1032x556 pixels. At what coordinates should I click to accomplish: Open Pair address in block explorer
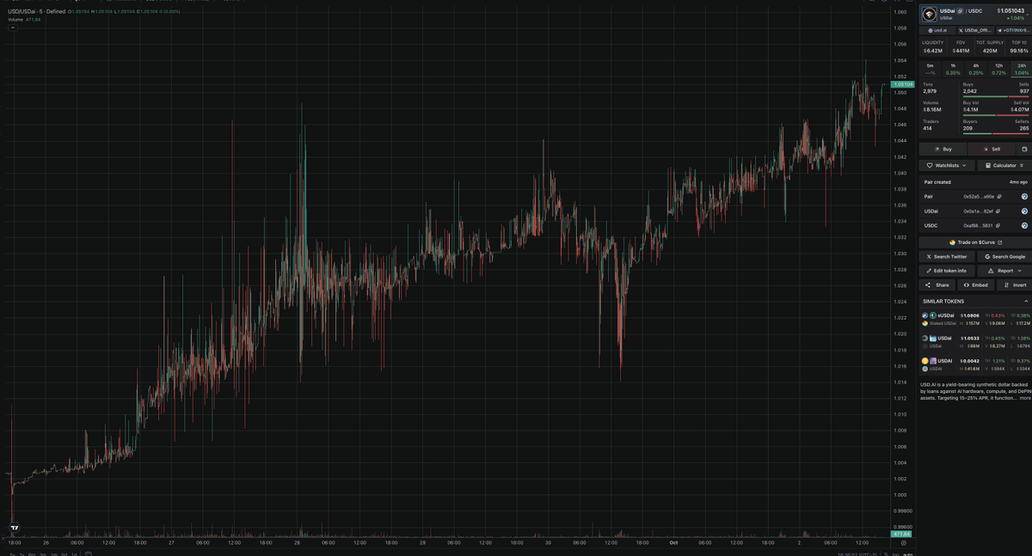(1024, 197)
